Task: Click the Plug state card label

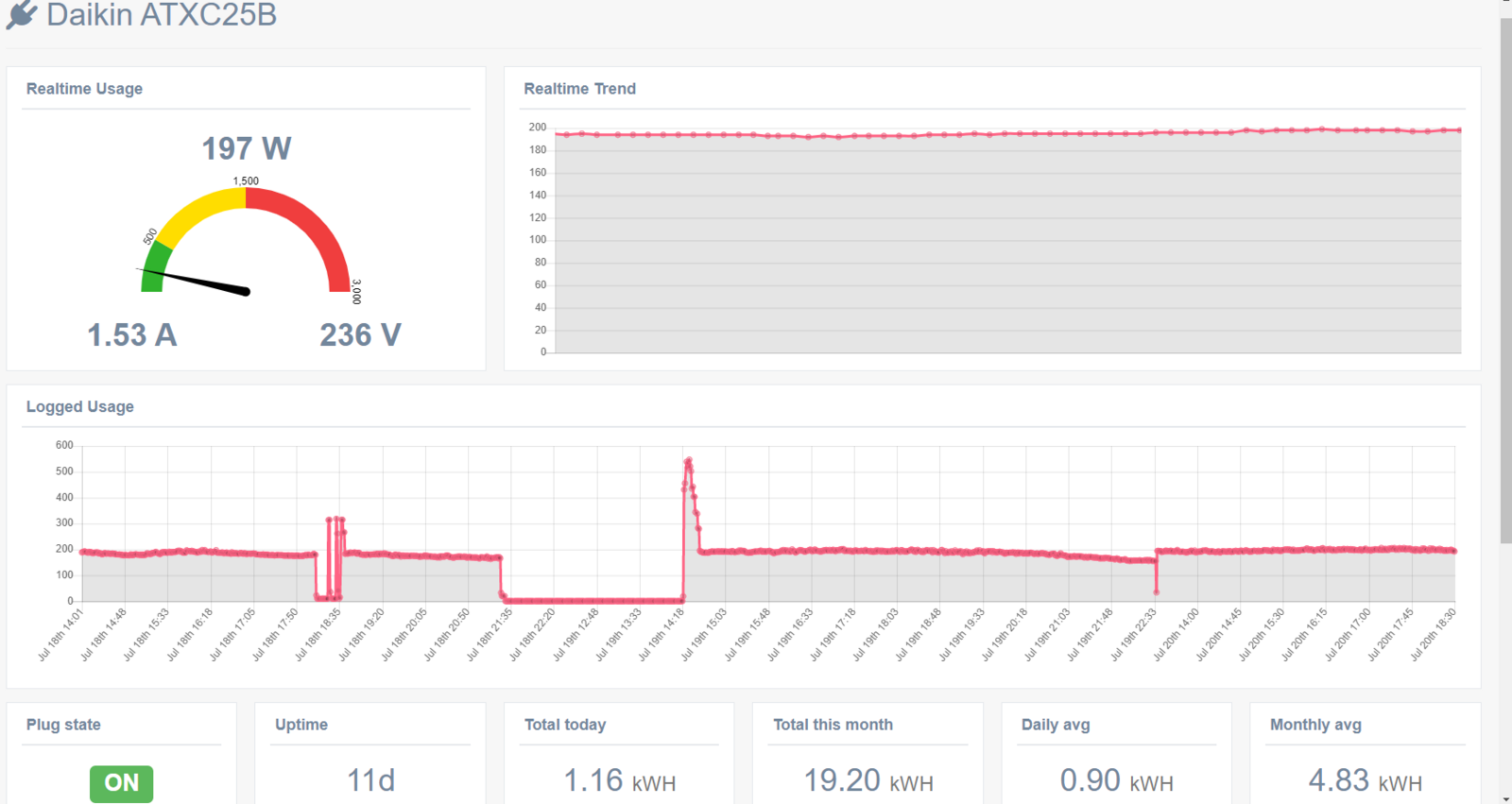Action: coord(63,725)
